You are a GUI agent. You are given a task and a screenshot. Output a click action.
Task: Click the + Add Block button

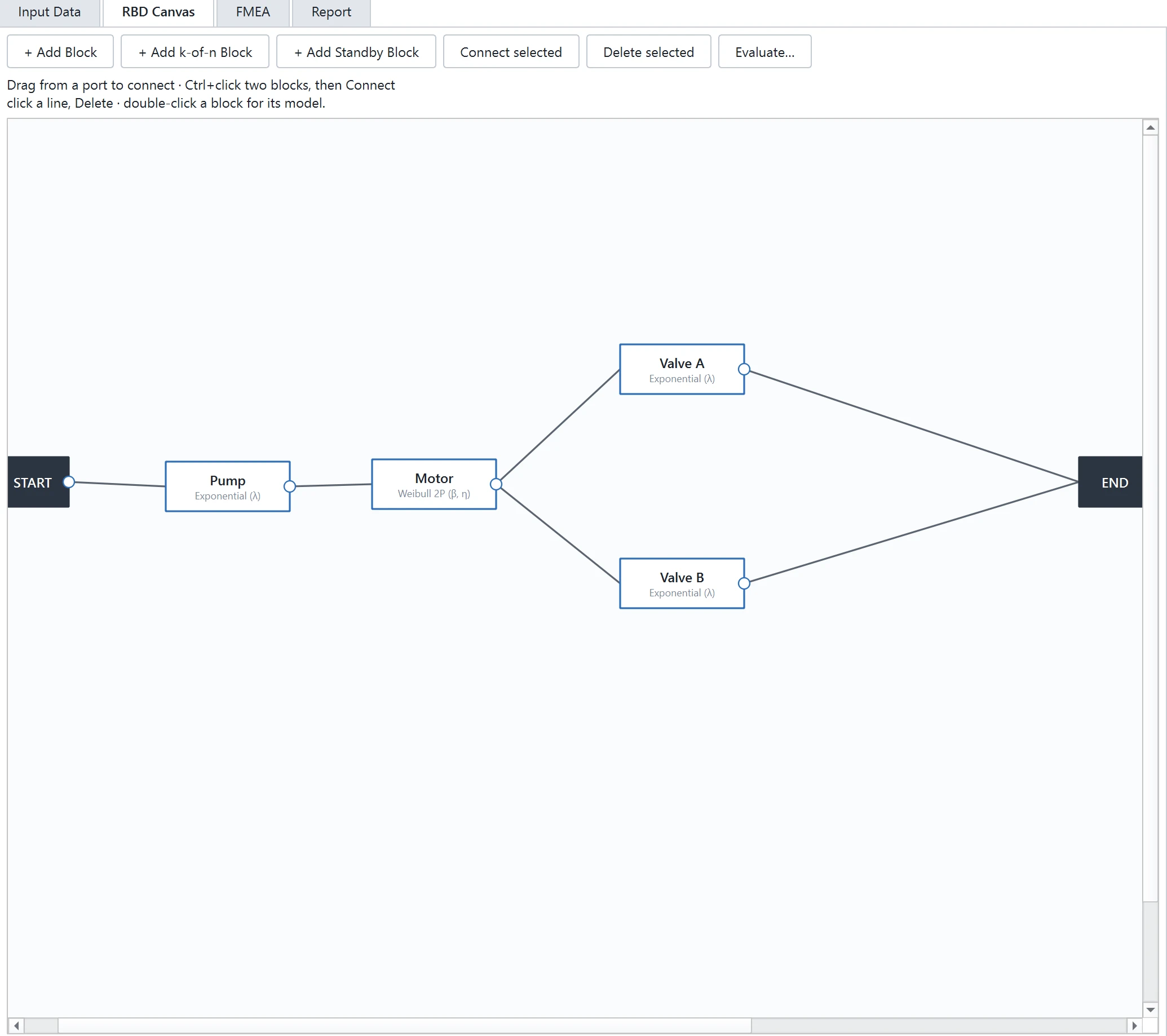pos(60,52)
